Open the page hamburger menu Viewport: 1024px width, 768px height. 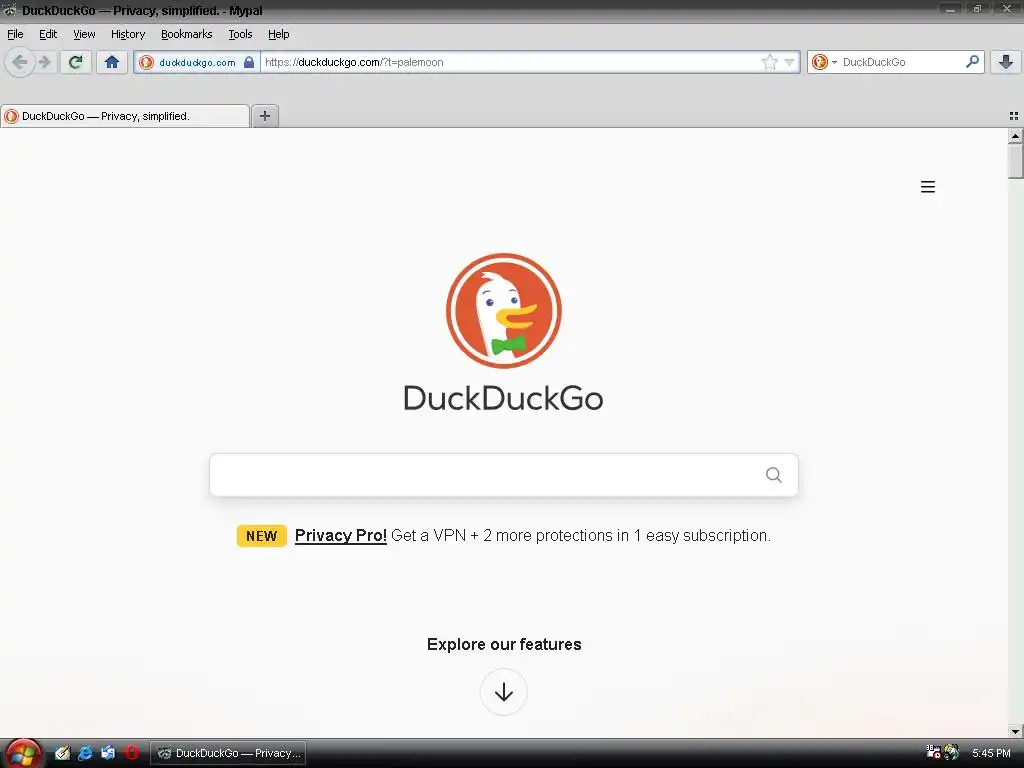click(x=927, y=187)
